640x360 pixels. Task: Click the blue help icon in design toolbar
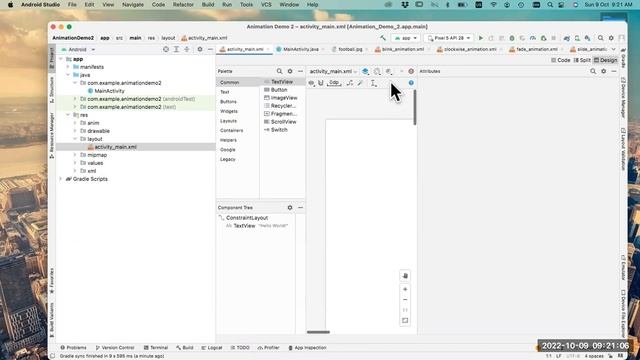(411, 83)
